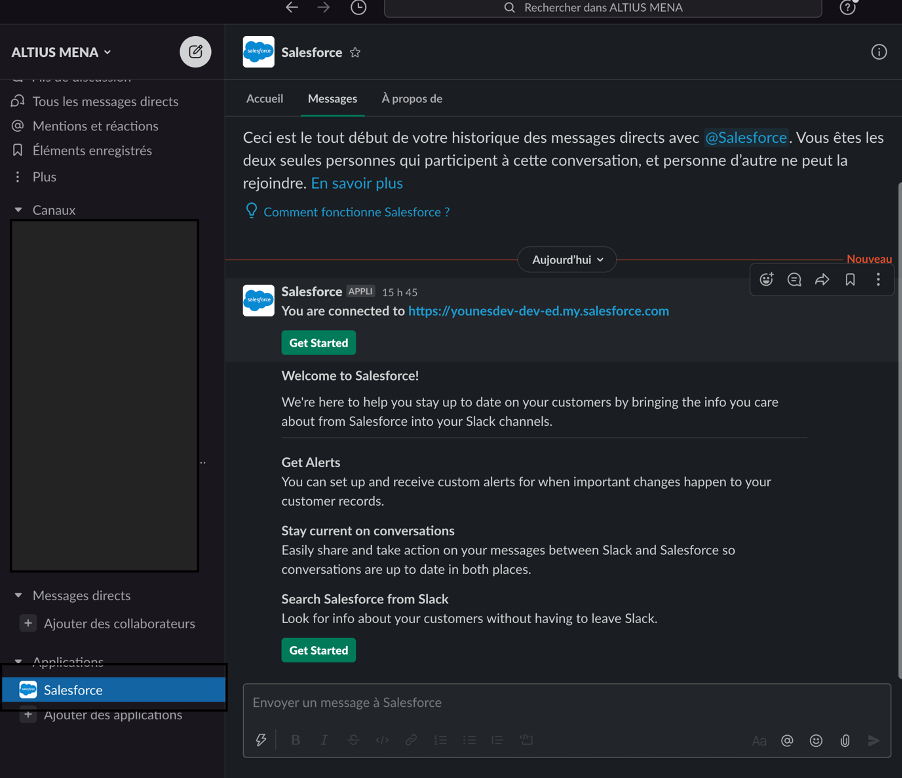Share the message with forward arrow
The image size is (902, 778).
point(822,280)
